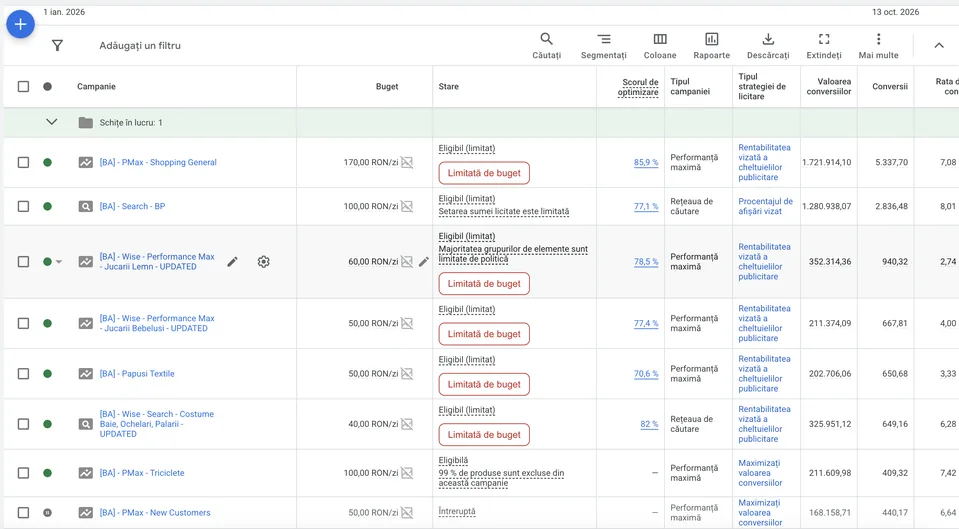This screenshot has height=529, width=959.
Task: Click the Întreruptă status text
Action: tap(457, 511)
